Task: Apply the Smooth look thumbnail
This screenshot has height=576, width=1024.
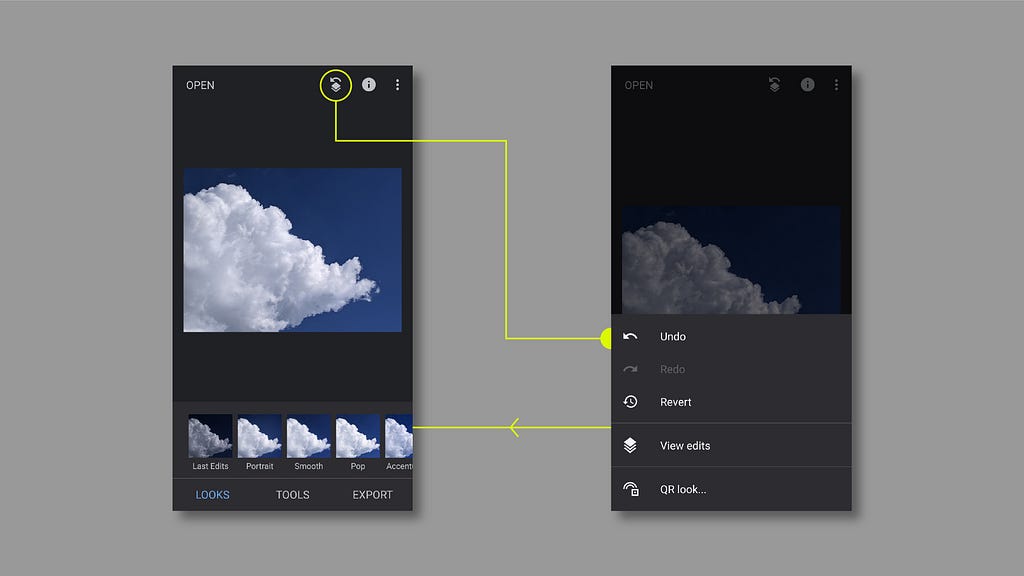Action: [x=308, y=436]
